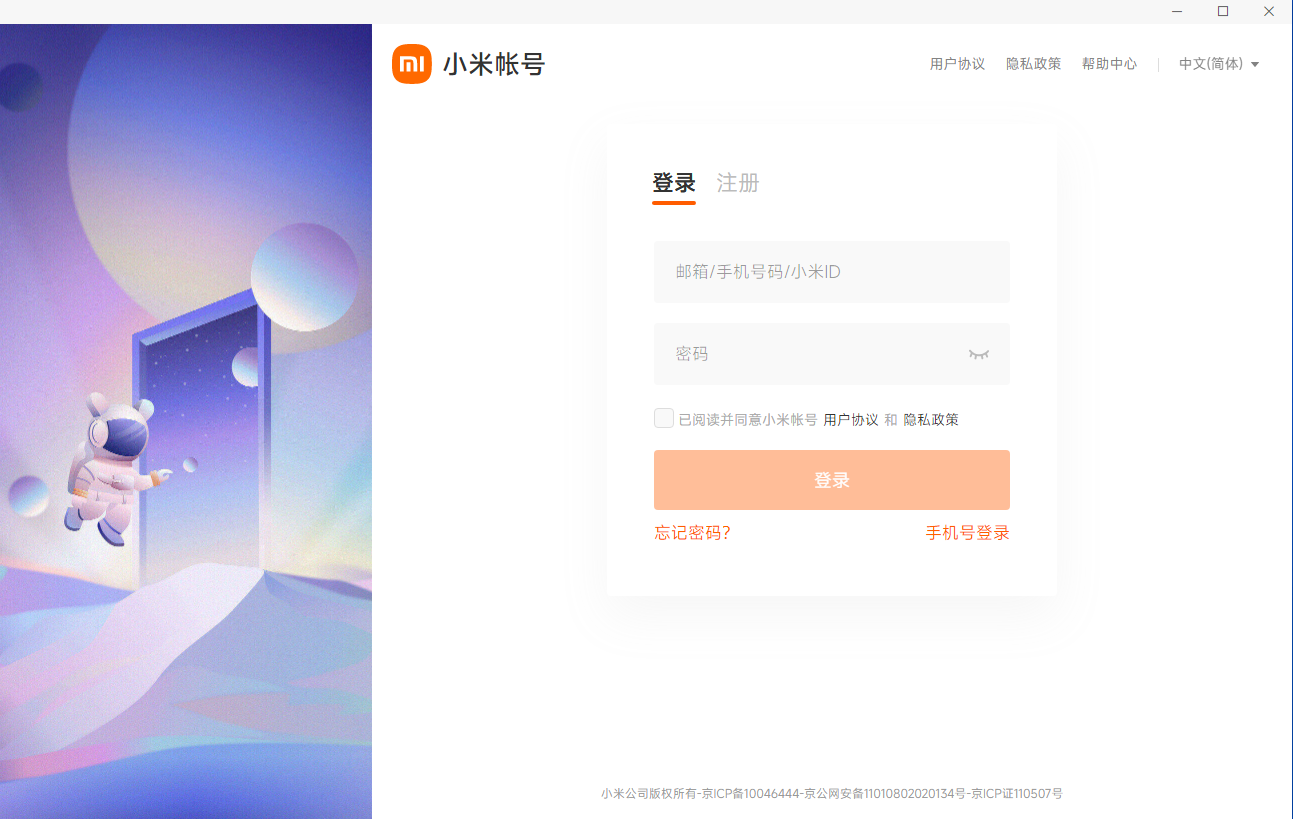Select the 手机号登录 link

967,533
